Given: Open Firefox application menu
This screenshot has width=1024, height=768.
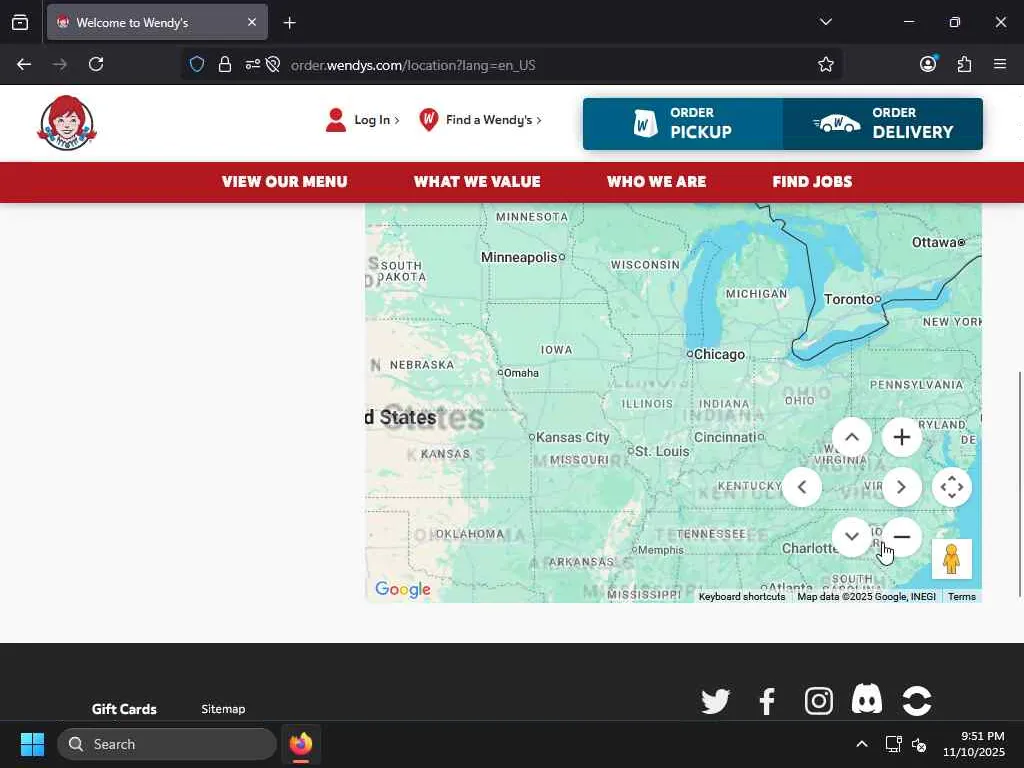Looking at the screenshot, I should tap(1000, 64).
